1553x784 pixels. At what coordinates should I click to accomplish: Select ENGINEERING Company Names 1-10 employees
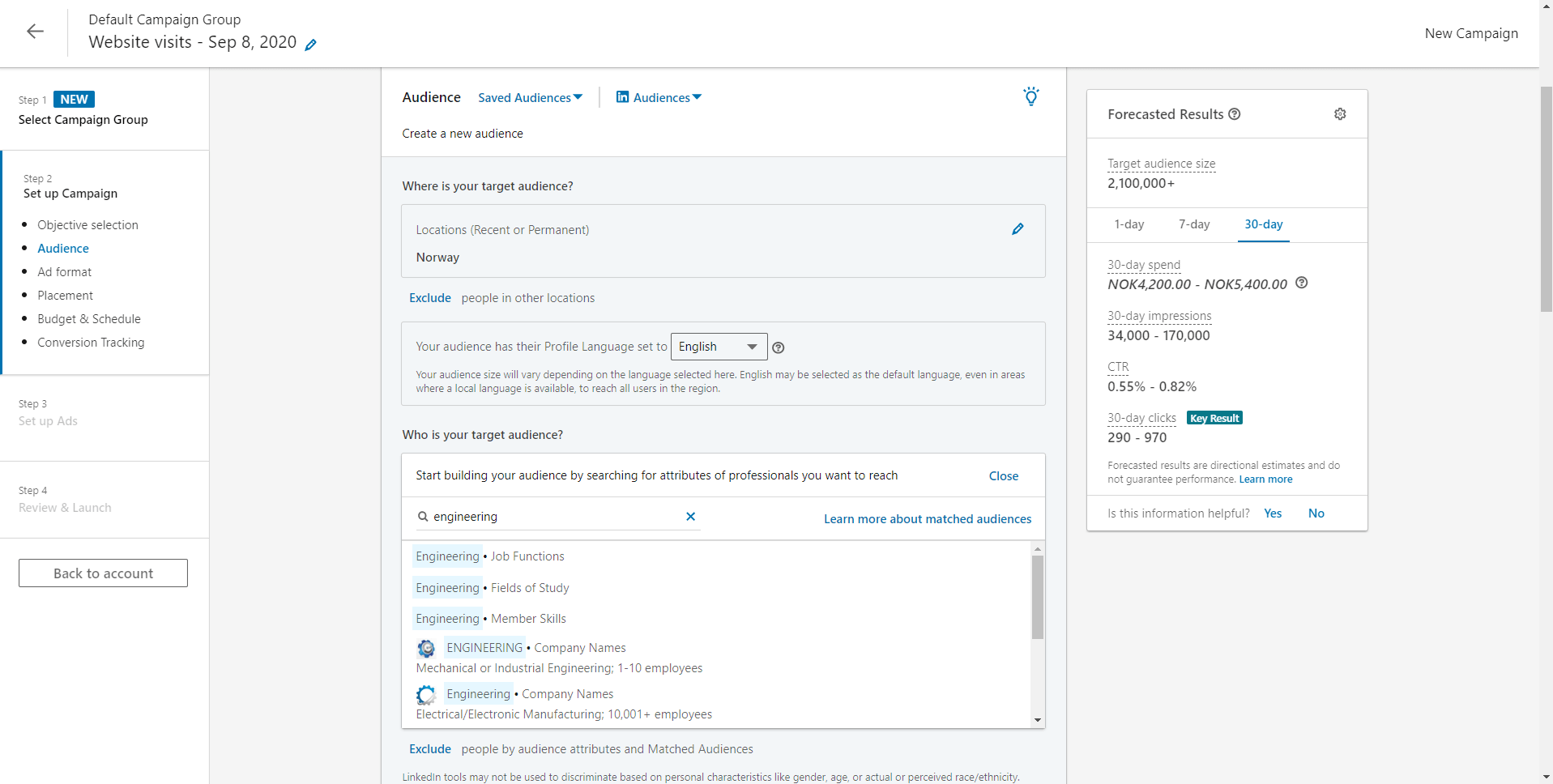(x=716, y=657)
